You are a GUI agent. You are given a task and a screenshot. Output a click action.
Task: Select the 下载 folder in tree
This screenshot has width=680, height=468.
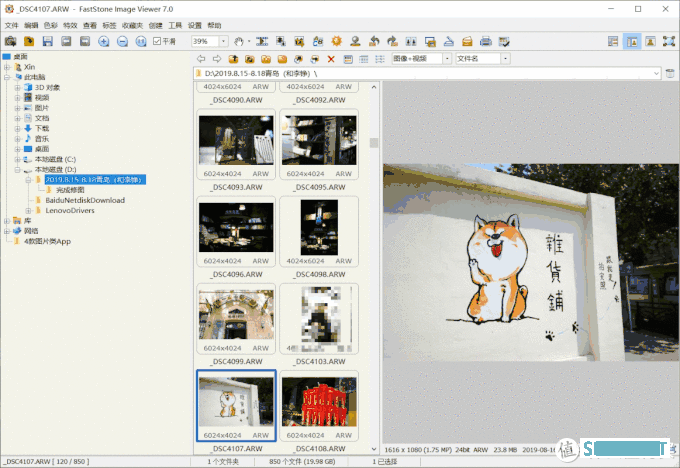tap(42, 128)
